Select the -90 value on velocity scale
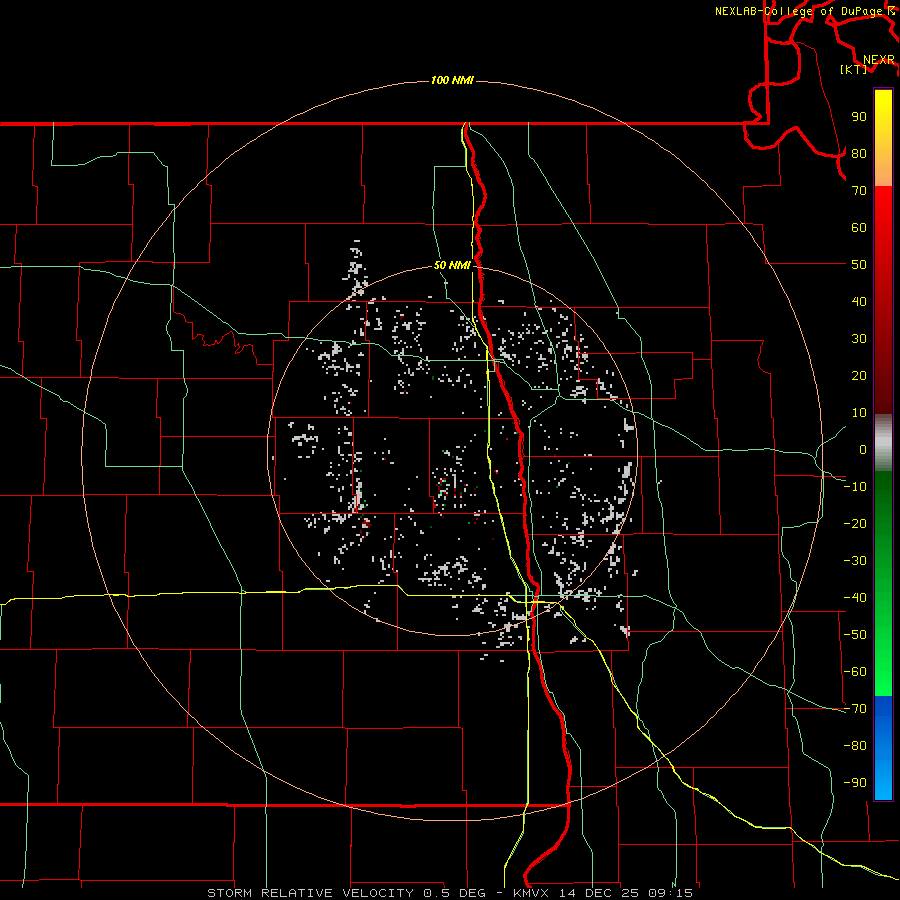The height and width of the screenshot is (900, 900). tap(855, 783)
